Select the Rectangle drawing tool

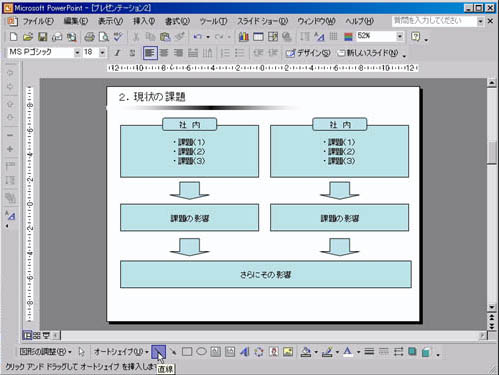[187, 352]
